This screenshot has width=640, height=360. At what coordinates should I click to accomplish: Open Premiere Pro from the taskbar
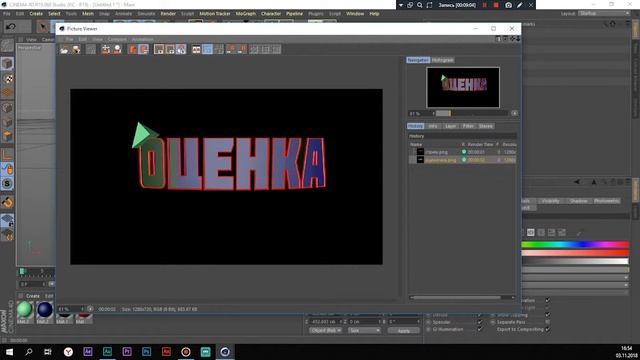[127, 351]
